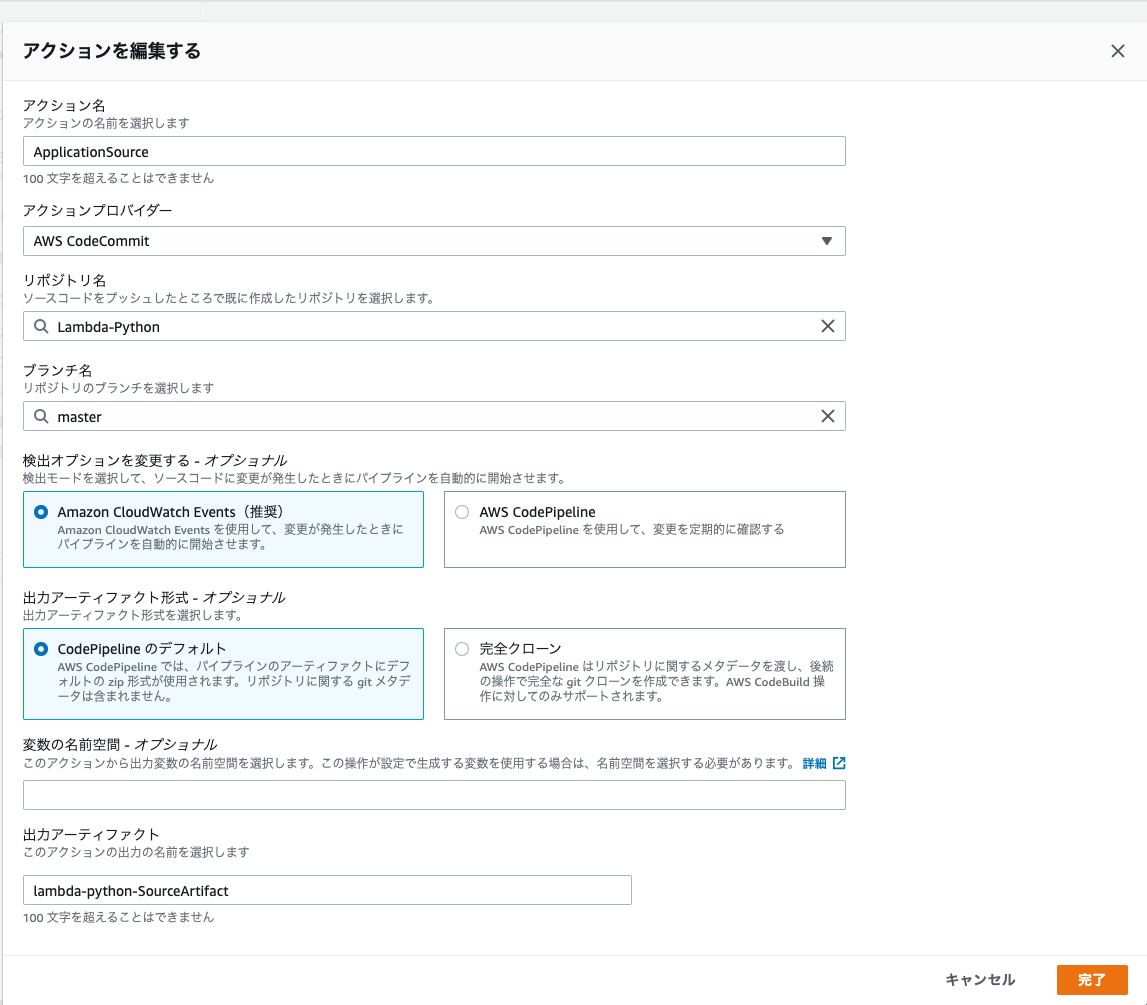Click the リポジトリ名 label

coord(64,280)
